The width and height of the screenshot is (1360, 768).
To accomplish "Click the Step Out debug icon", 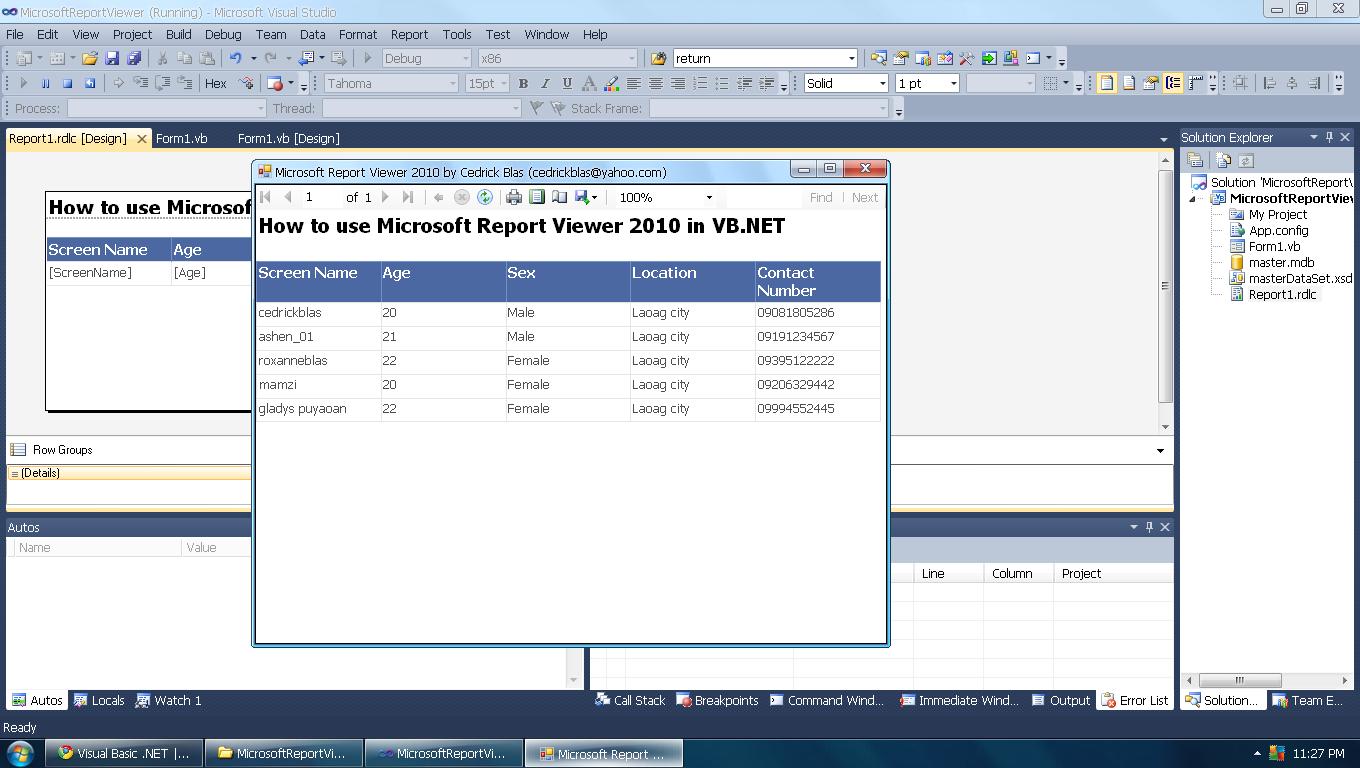I will (x=185, y=83).
